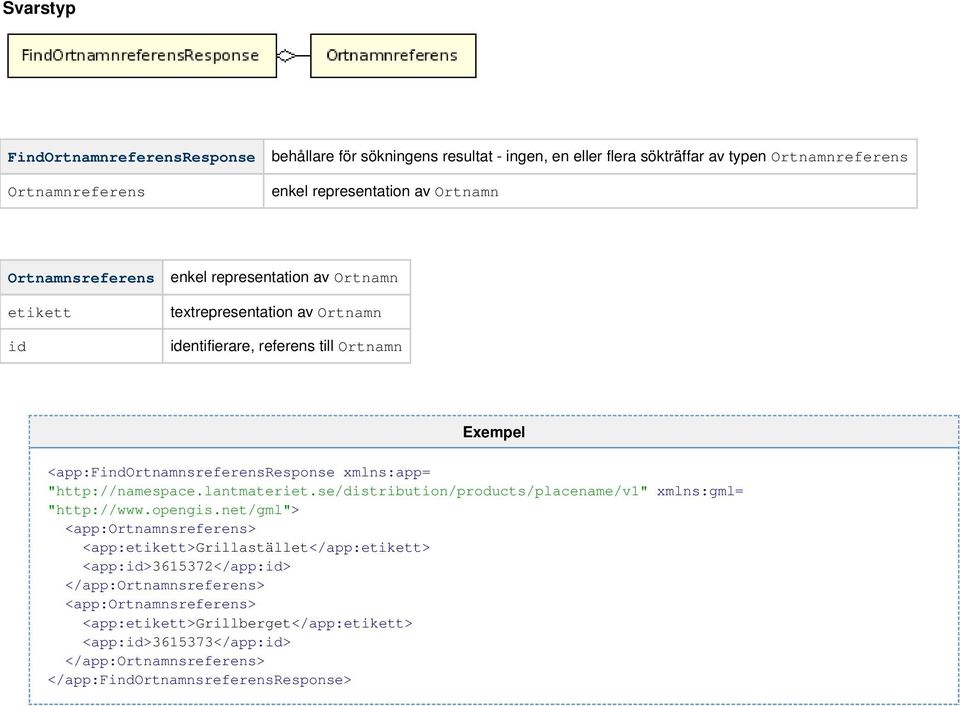Click the Svarstyp heading
960x706 pixels.
pos(39,9)
